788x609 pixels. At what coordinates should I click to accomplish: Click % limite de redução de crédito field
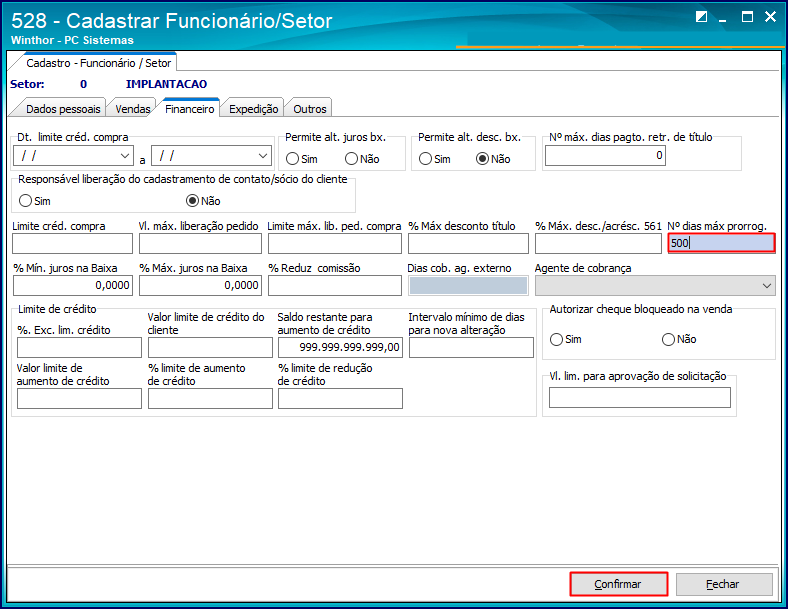(340, 398)
